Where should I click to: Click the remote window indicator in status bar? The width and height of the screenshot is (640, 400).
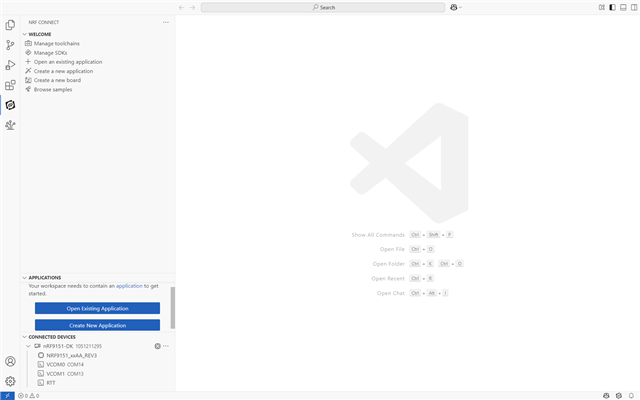[7, 396]
